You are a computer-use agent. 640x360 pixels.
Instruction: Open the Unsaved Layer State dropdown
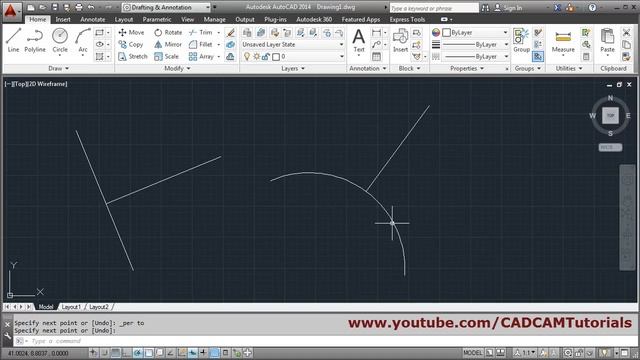coord(293,44)
